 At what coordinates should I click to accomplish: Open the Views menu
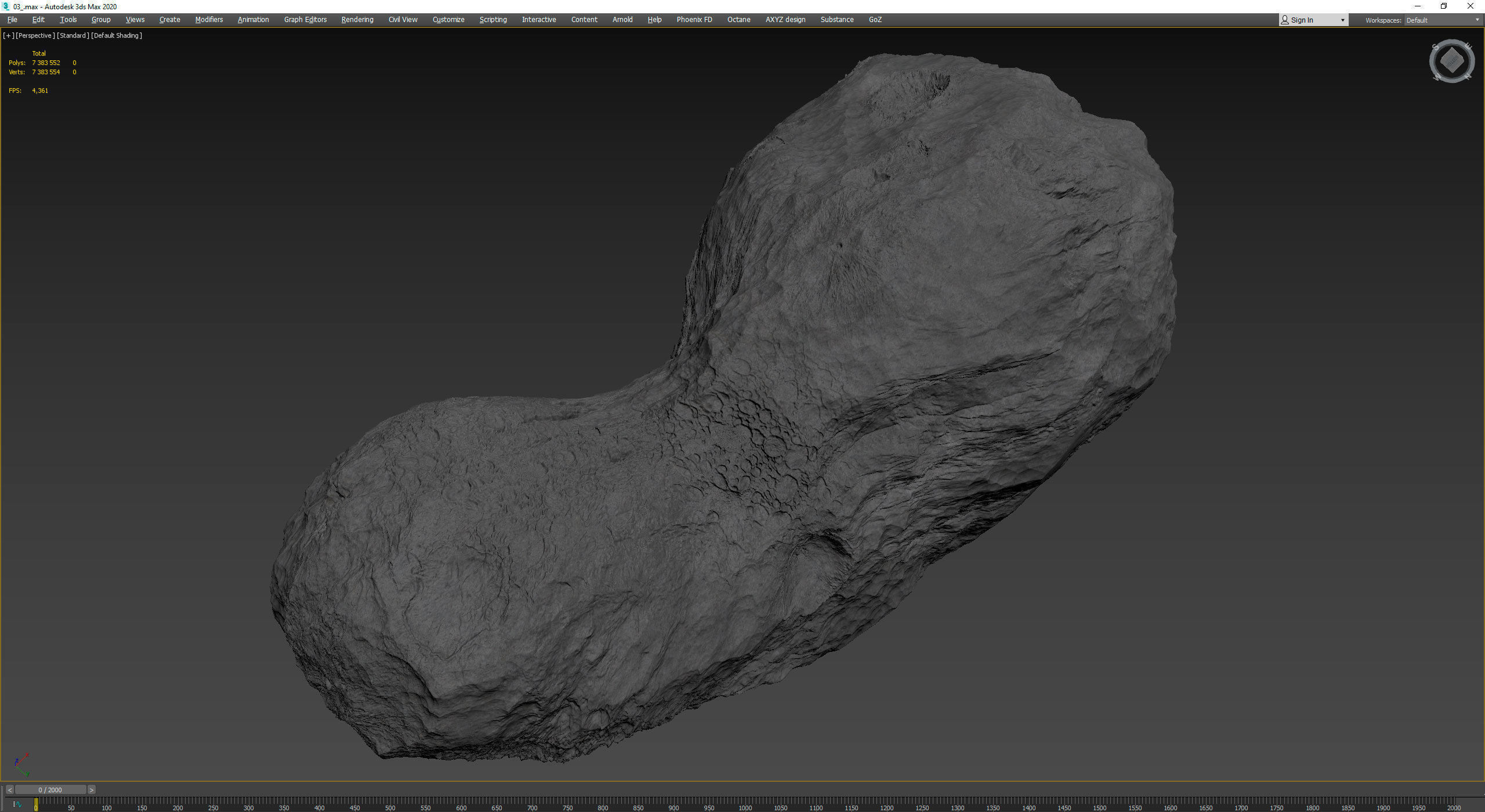(135, 20)
